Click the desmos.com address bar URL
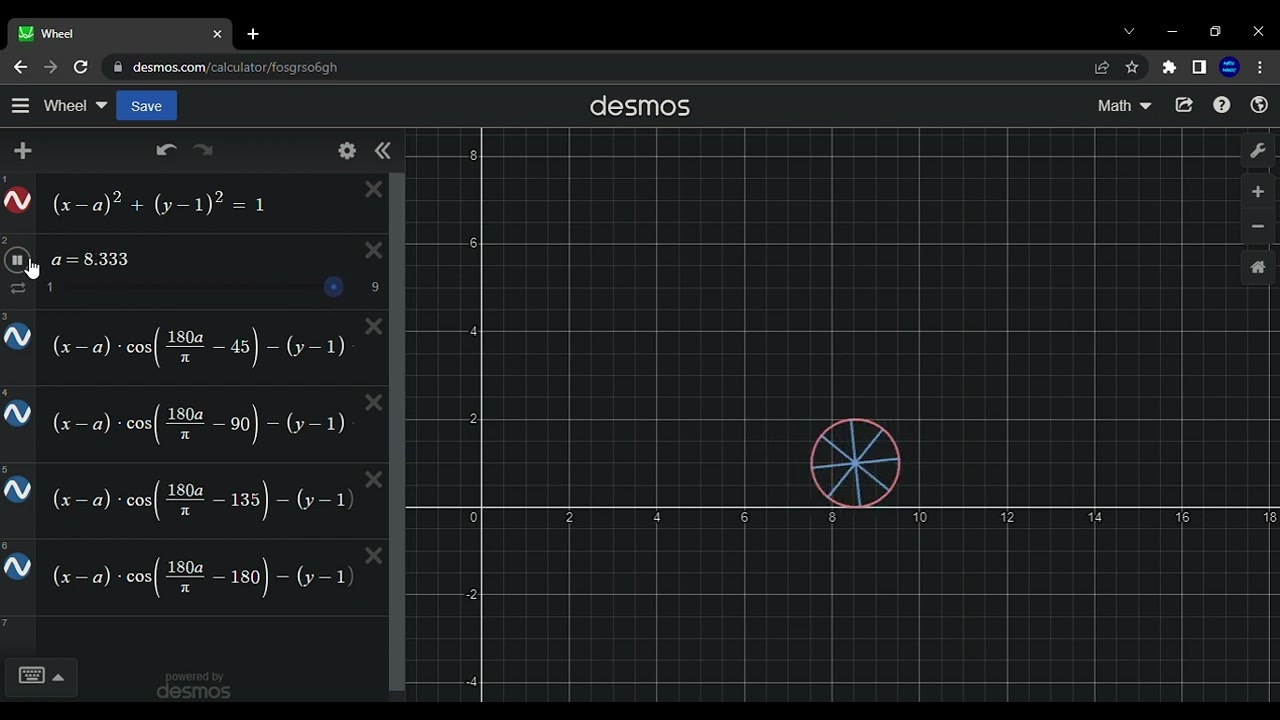The width and height of the screenshot is (1280, 720). 235,67
